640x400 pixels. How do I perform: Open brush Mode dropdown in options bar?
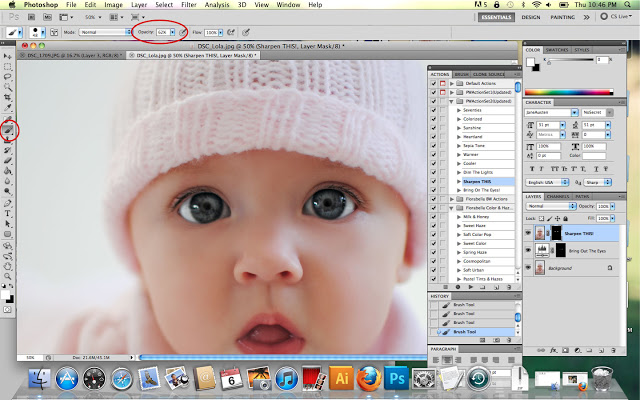pyautogui.click(x=105, y=32)
